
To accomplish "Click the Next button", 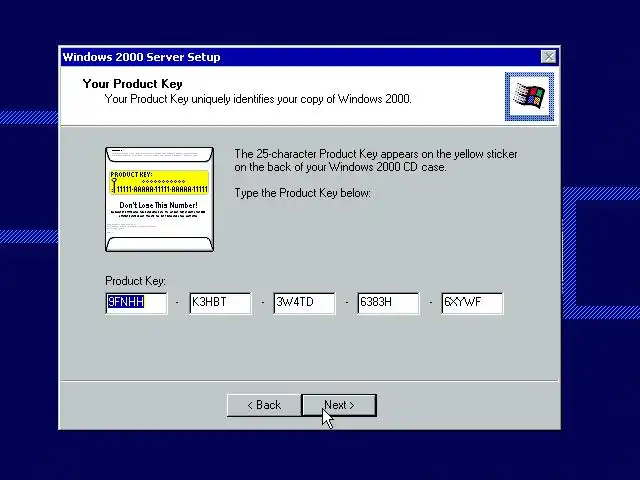I will [x=339, y=405].
